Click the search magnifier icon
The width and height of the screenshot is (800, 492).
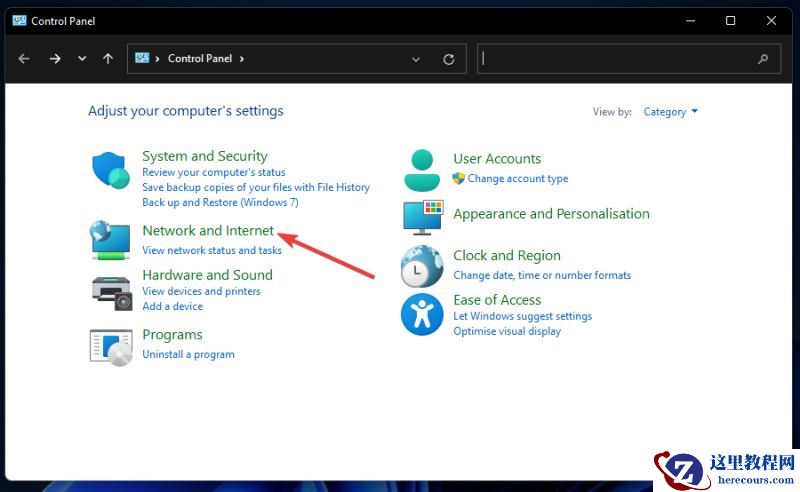tap(763, 59)
